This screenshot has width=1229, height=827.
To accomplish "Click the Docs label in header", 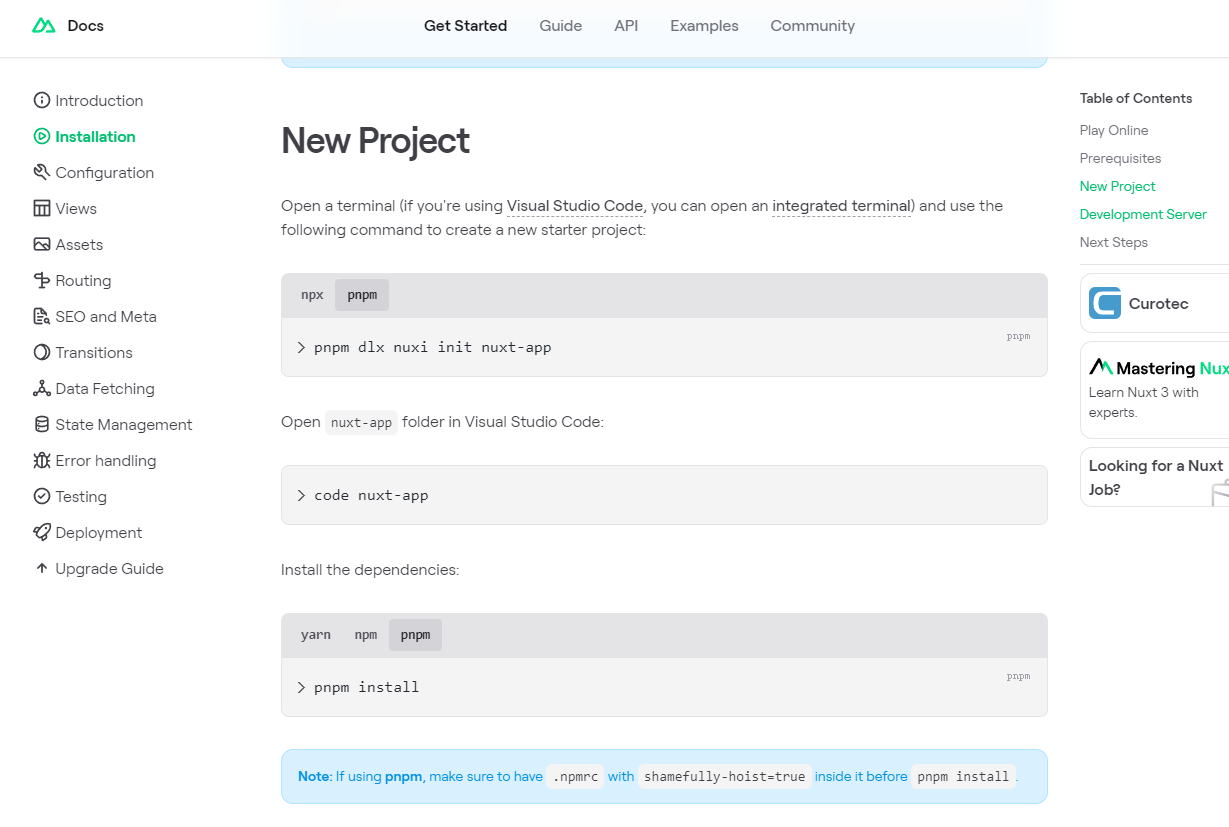I will [85, 26].
